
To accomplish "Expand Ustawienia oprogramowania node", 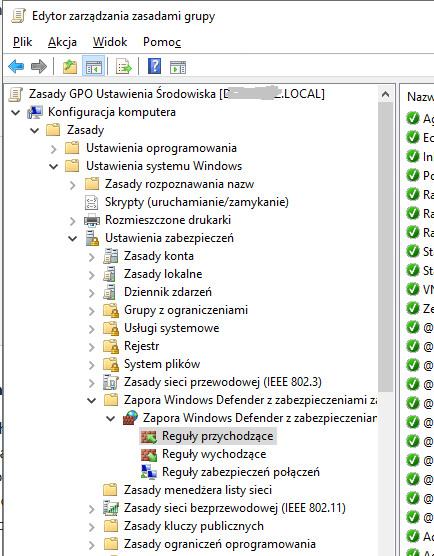I will pyautogui.click(x=54, y=149).
